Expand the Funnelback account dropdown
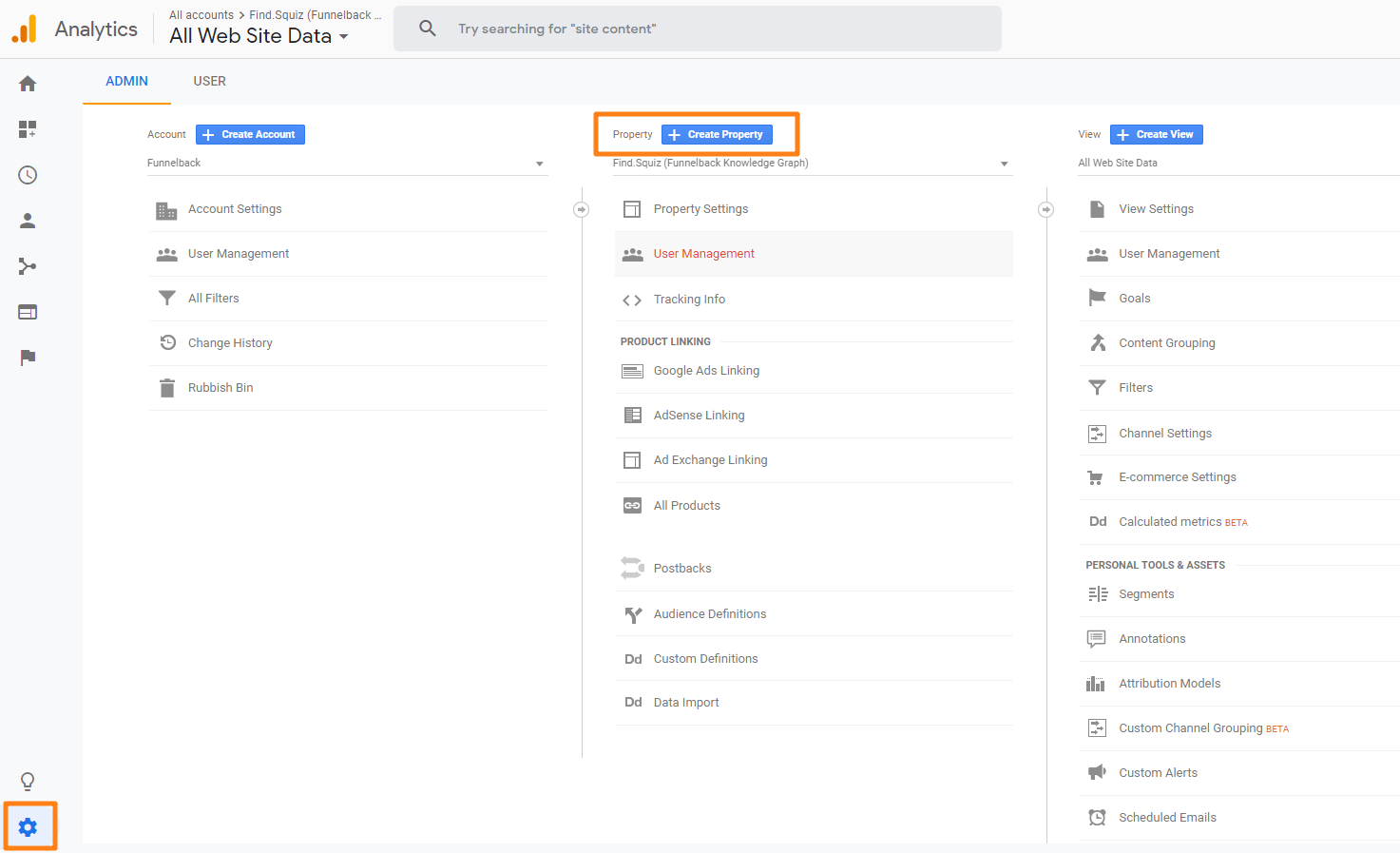 (347, 164)
